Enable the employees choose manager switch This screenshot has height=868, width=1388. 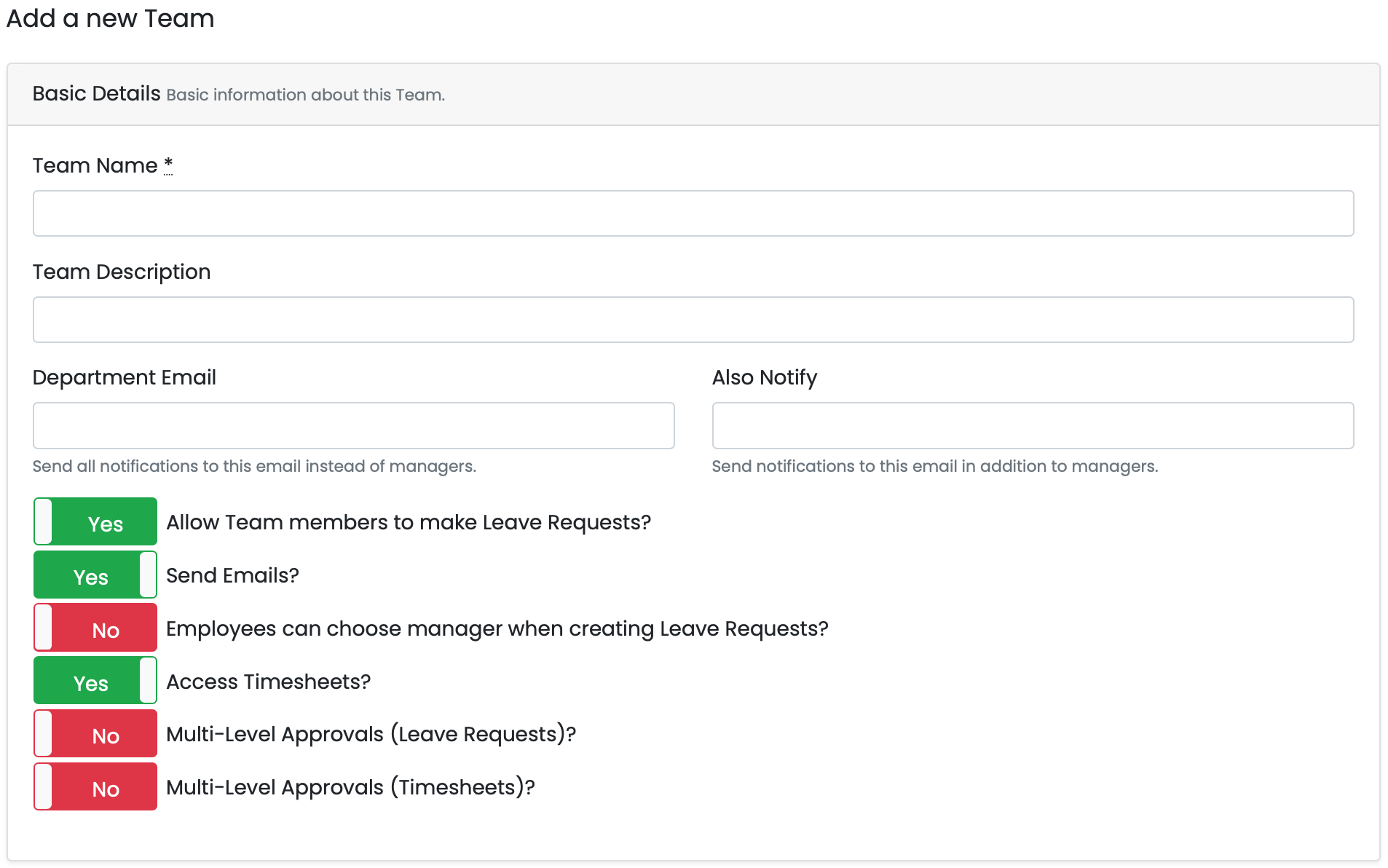point(95,628)
